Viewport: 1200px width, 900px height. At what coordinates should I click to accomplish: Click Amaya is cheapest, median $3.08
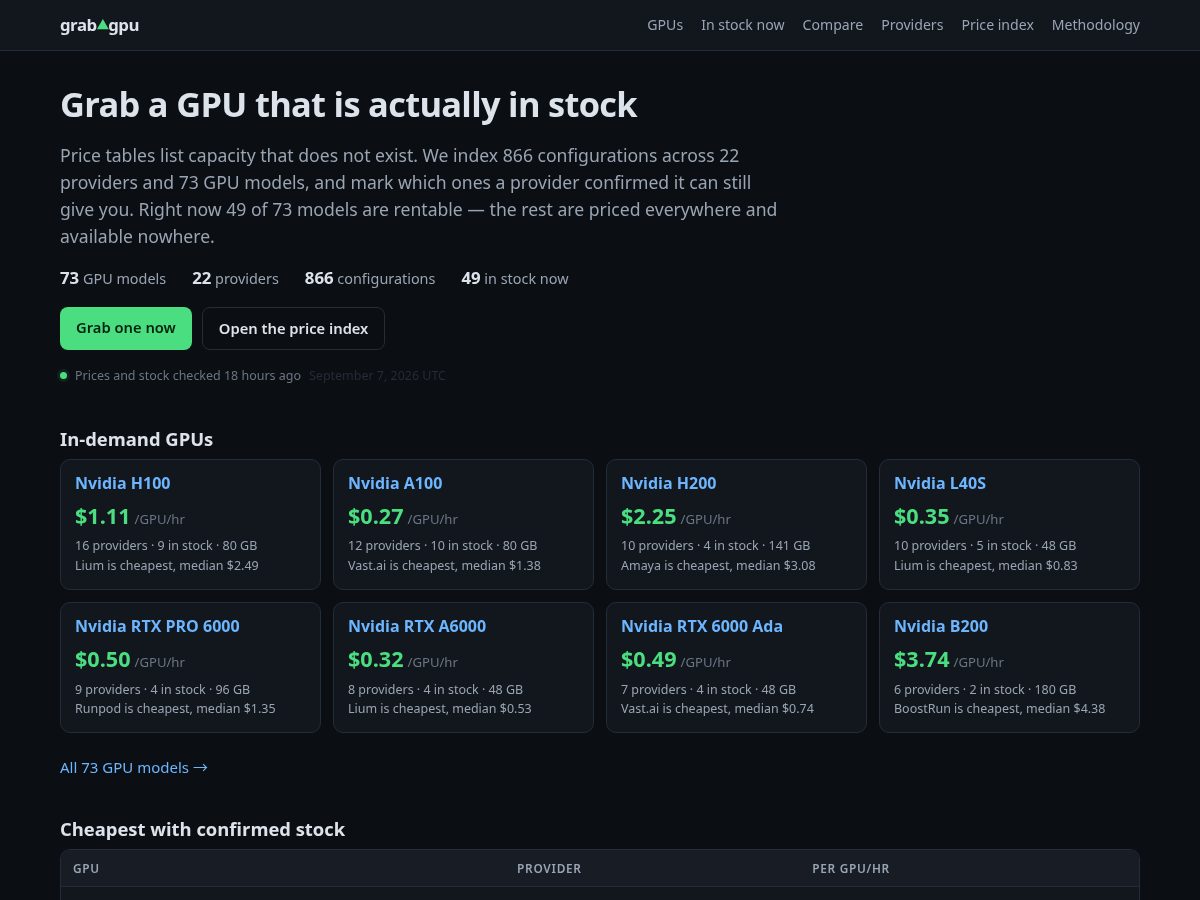(718, 565)
